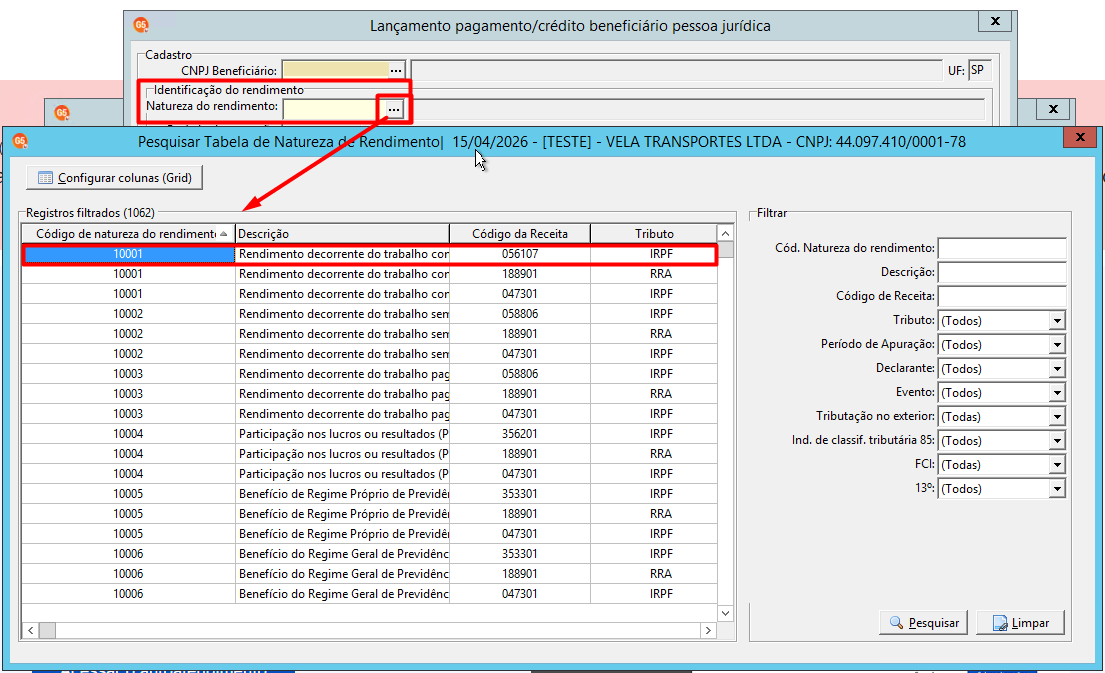Click the G5 icon in Pesquisar Tabela title bar
Image resolution: width=1105 pixels, height=673 pixels.
tap(20, 142)
